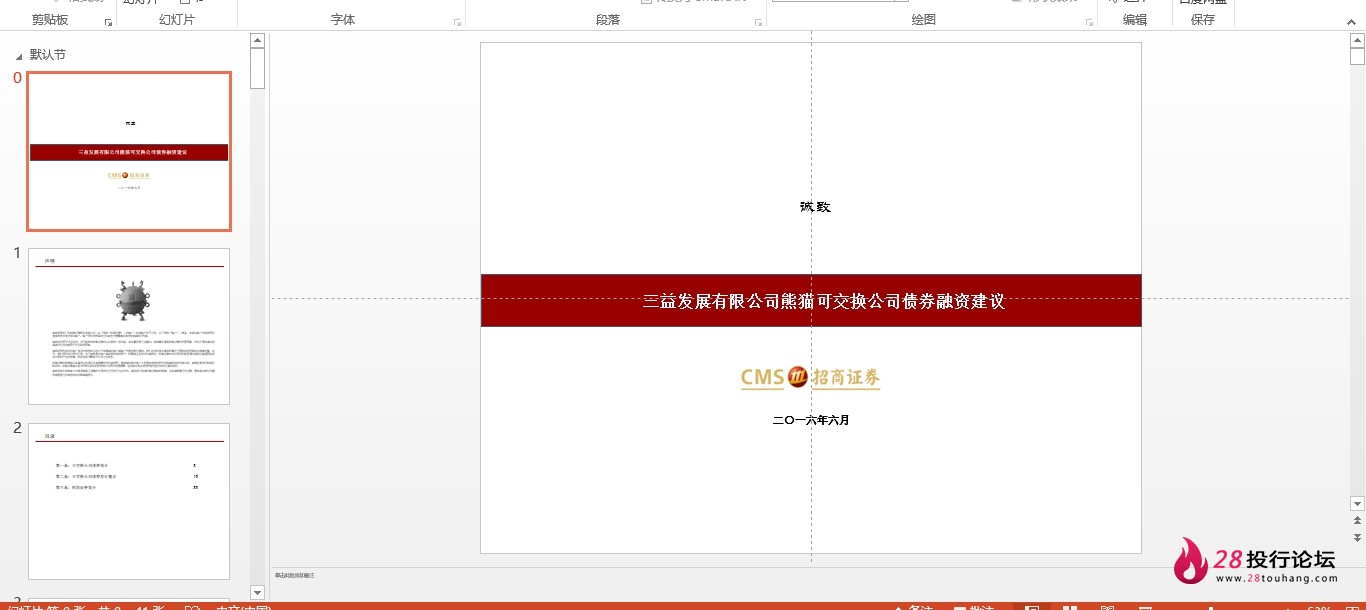
Task: Click the notes pane to add notes
Action: 808,575
